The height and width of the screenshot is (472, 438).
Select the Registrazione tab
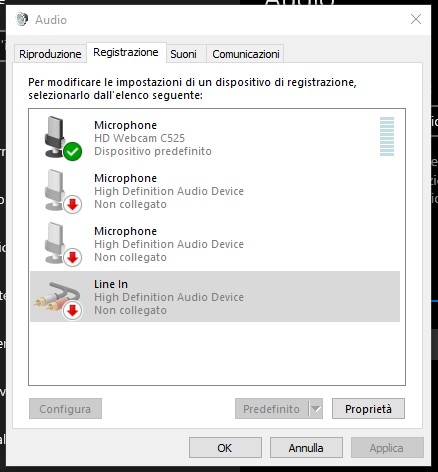click(x=126, y=52)
